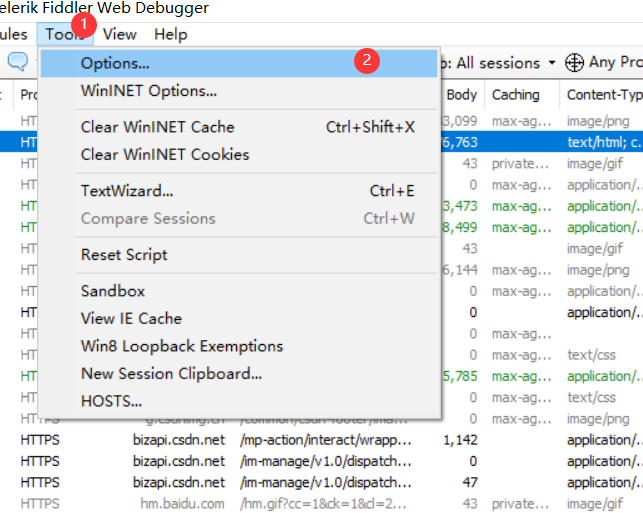Screen dimensions: 643x513
Task: Click the Any Process toolbar button
Action: coord(604,63)
